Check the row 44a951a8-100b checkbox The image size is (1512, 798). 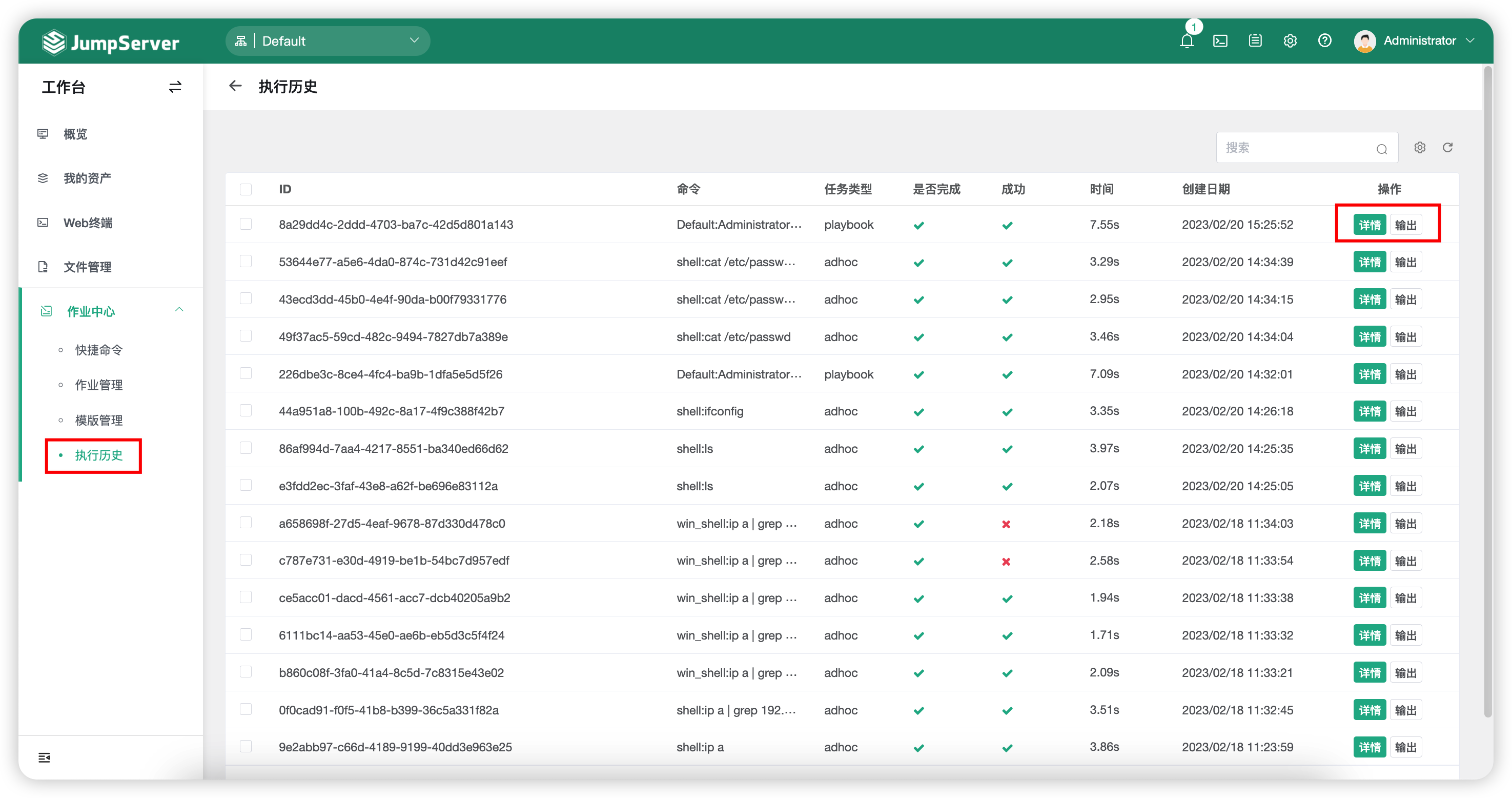click(246, 410)
